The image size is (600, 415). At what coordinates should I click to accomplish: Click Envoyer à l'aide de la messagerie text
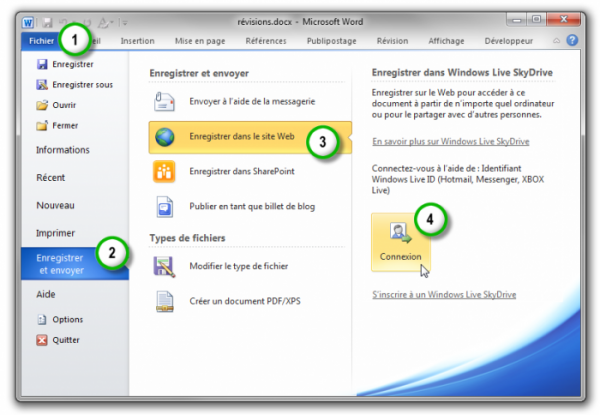[252, 101]
